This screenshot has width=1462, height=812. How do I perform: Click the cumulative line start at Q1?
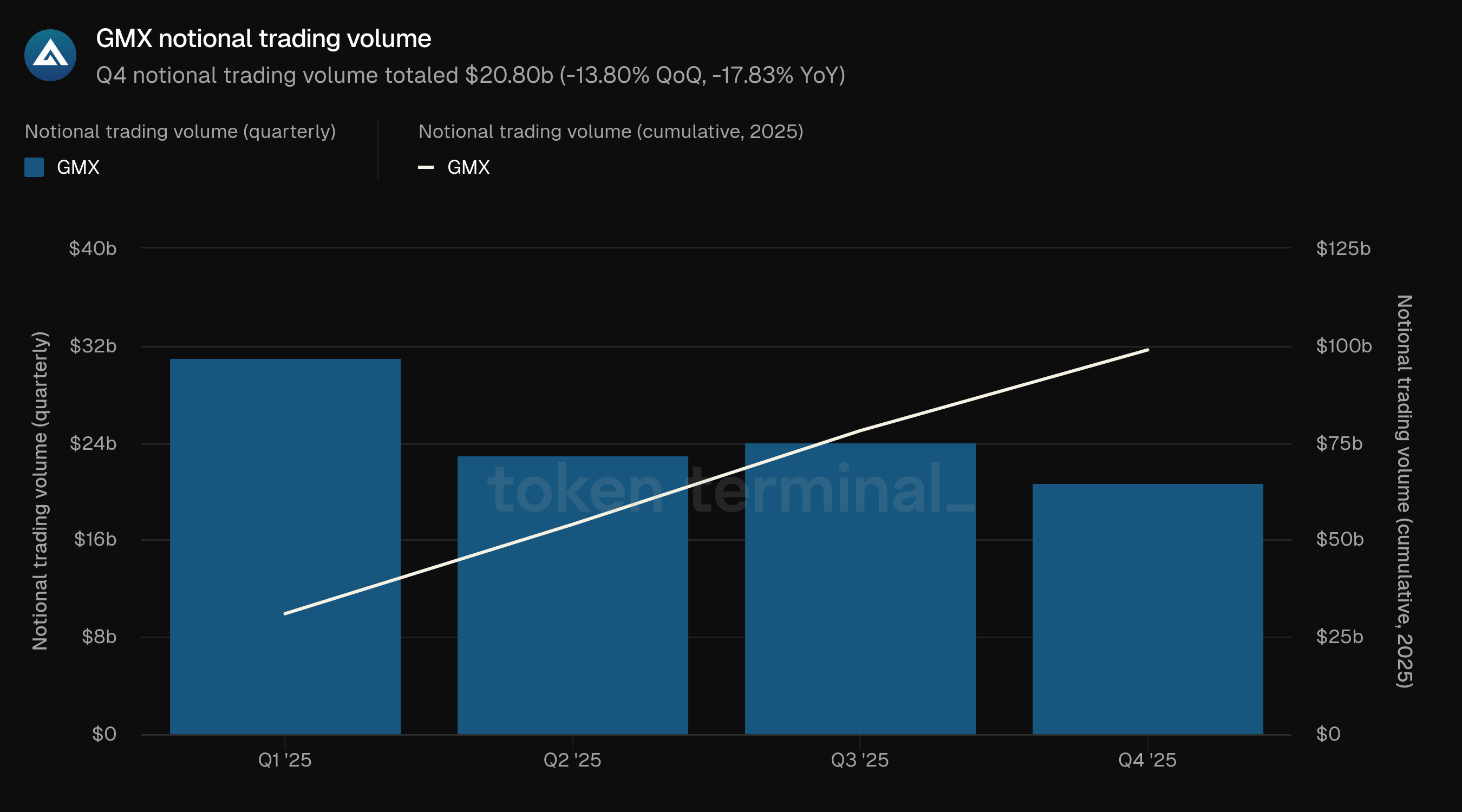coord(285,613)
